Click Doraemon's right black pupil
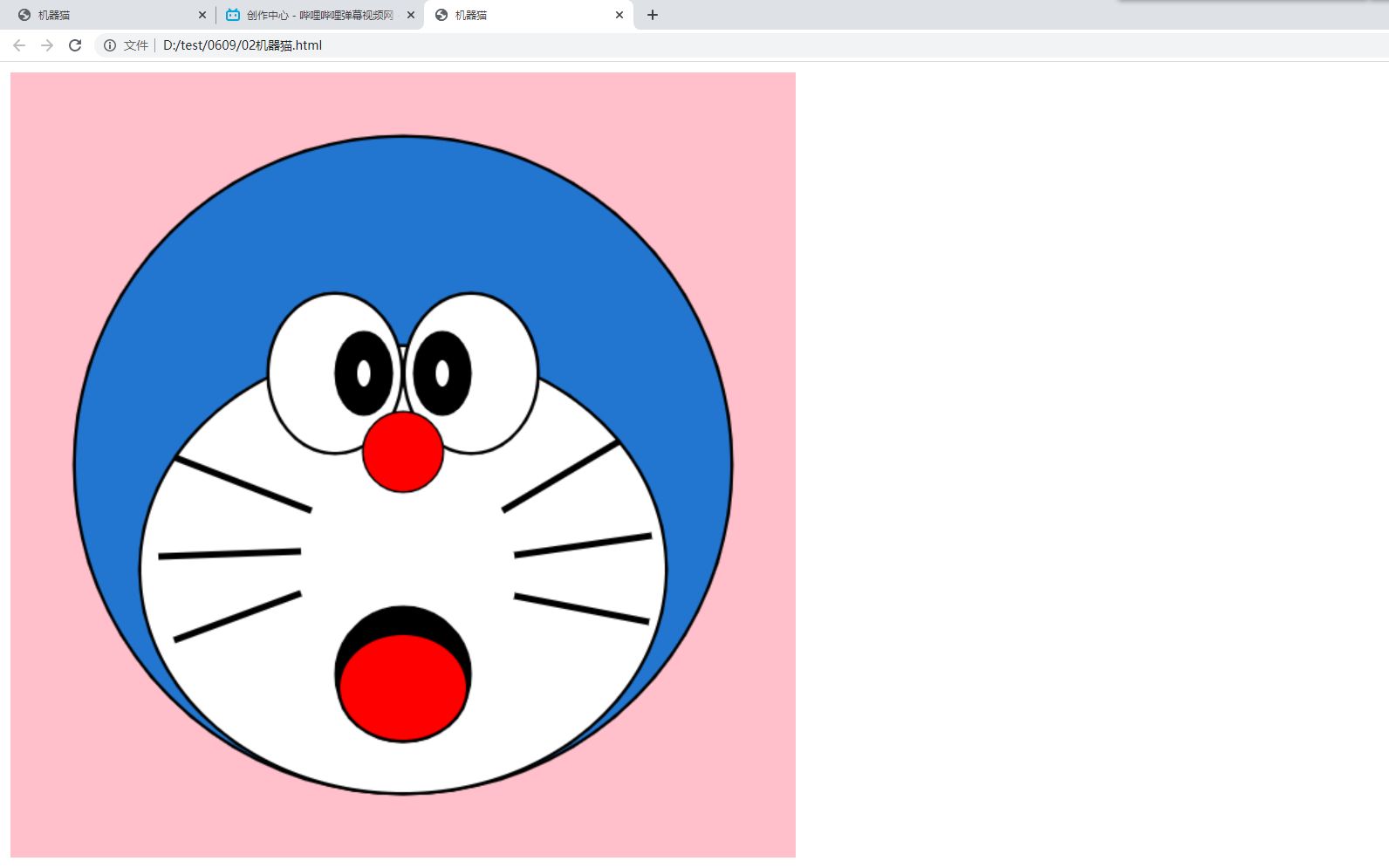Image resolution: width=1389 pixels, height=868 pixels. coord(442,373)
